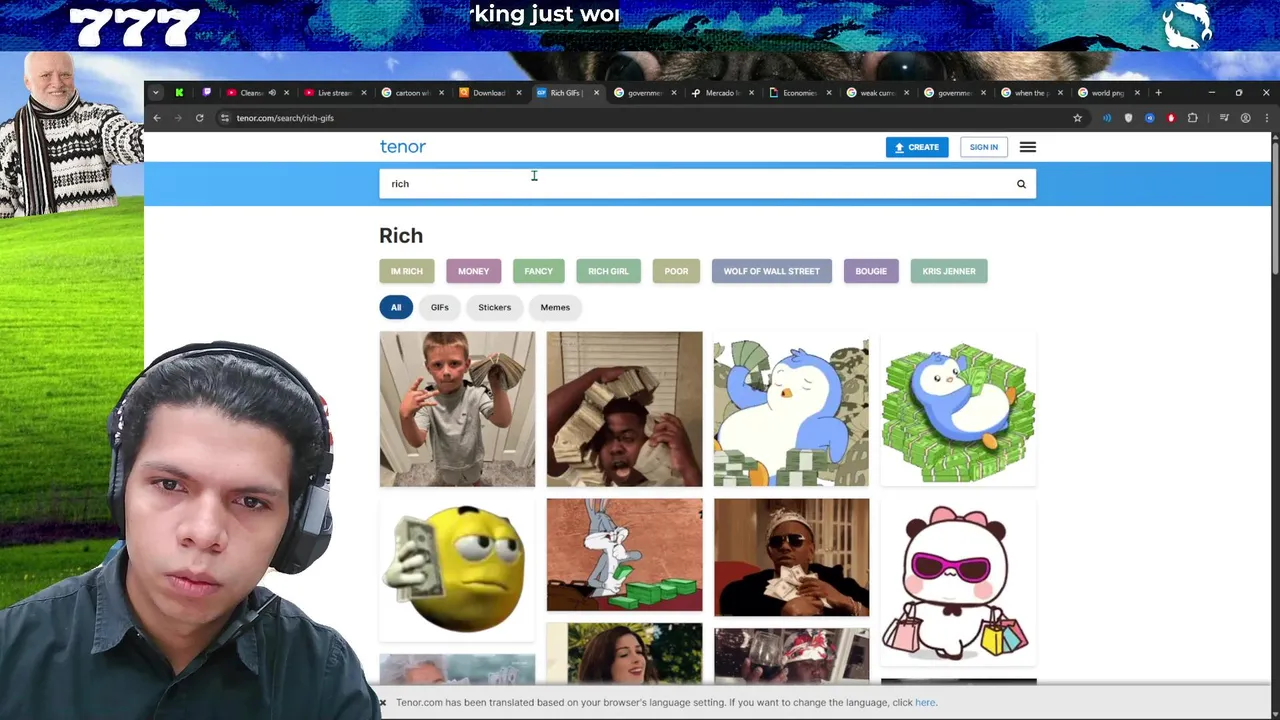Go forward in browser history

pyautogui.click(x=178, y=118)
